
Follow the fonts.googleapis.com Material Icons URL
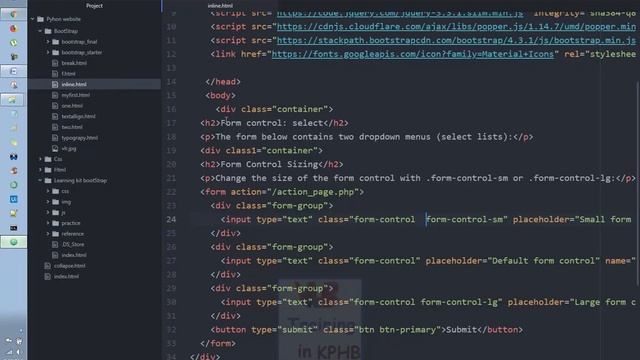413,54
